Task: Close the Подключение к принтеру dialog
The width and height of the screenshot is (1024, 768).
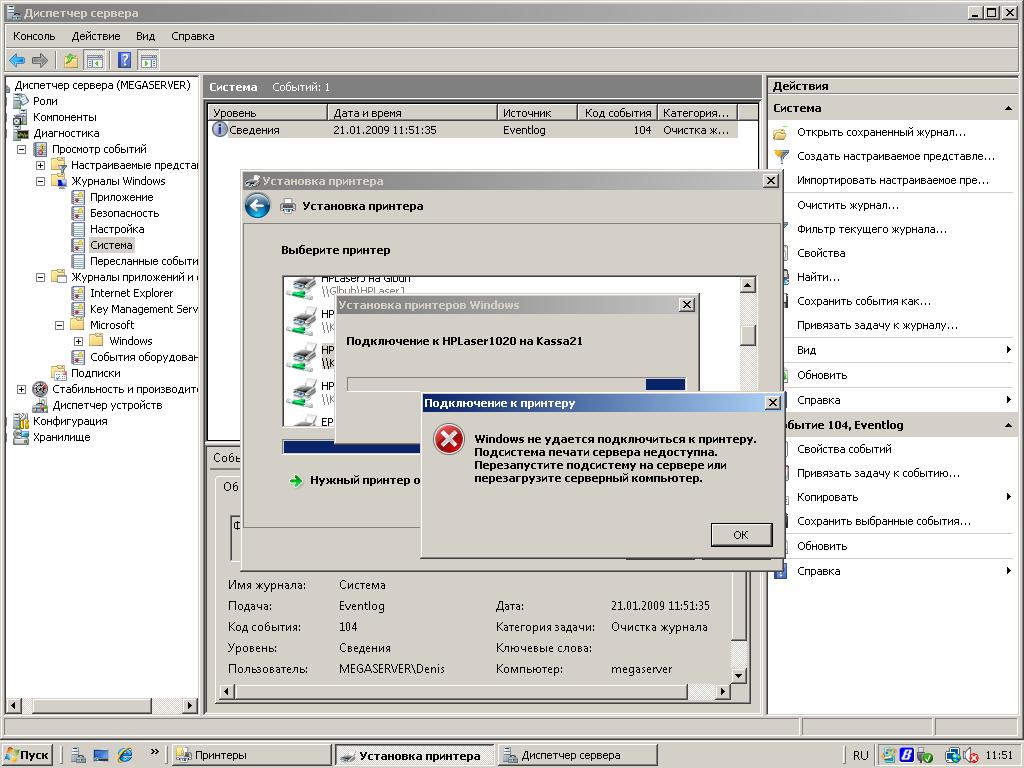Action: pyautogui.click(x=772, y=403)
